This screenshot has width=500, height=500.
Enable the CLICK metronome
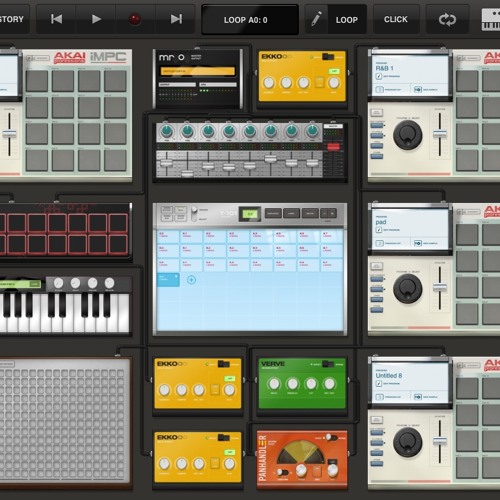[396, 19]
